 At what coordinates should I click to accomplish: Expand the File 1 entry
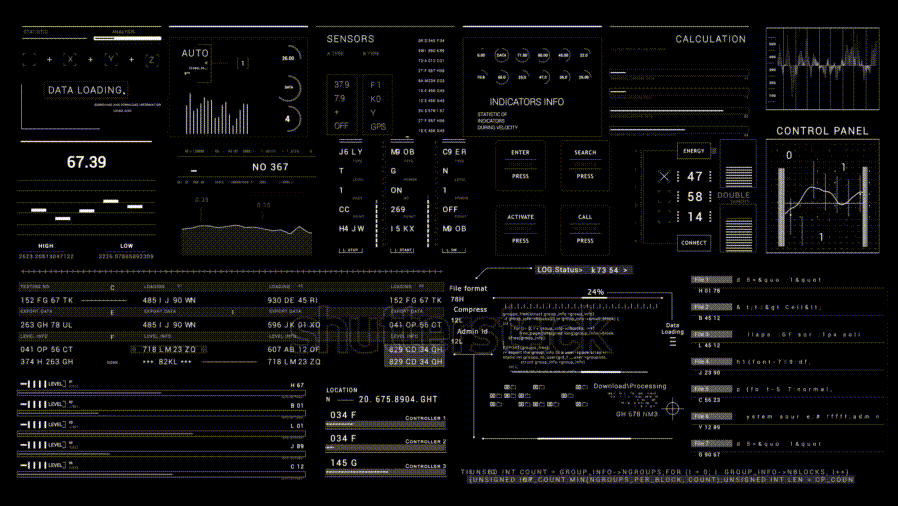click(x=701, y=280)
